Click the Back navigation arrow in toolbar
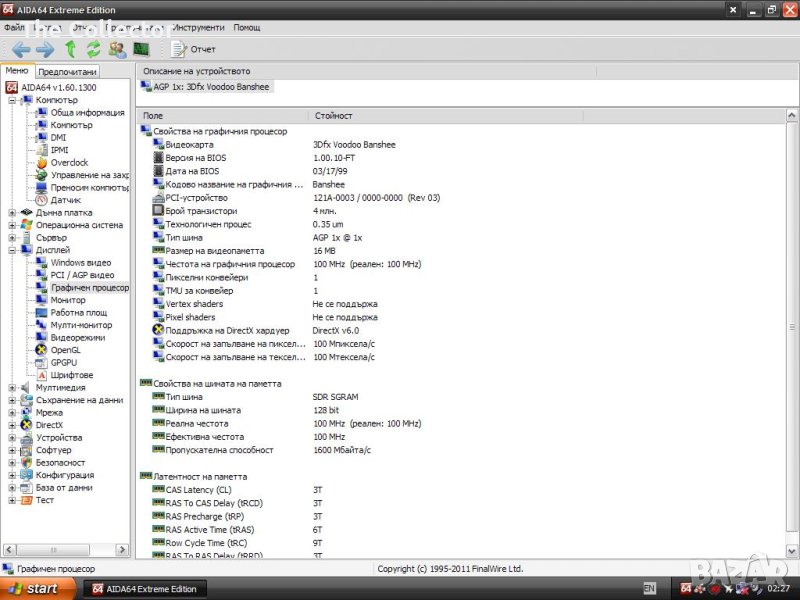 coord(21,49)
